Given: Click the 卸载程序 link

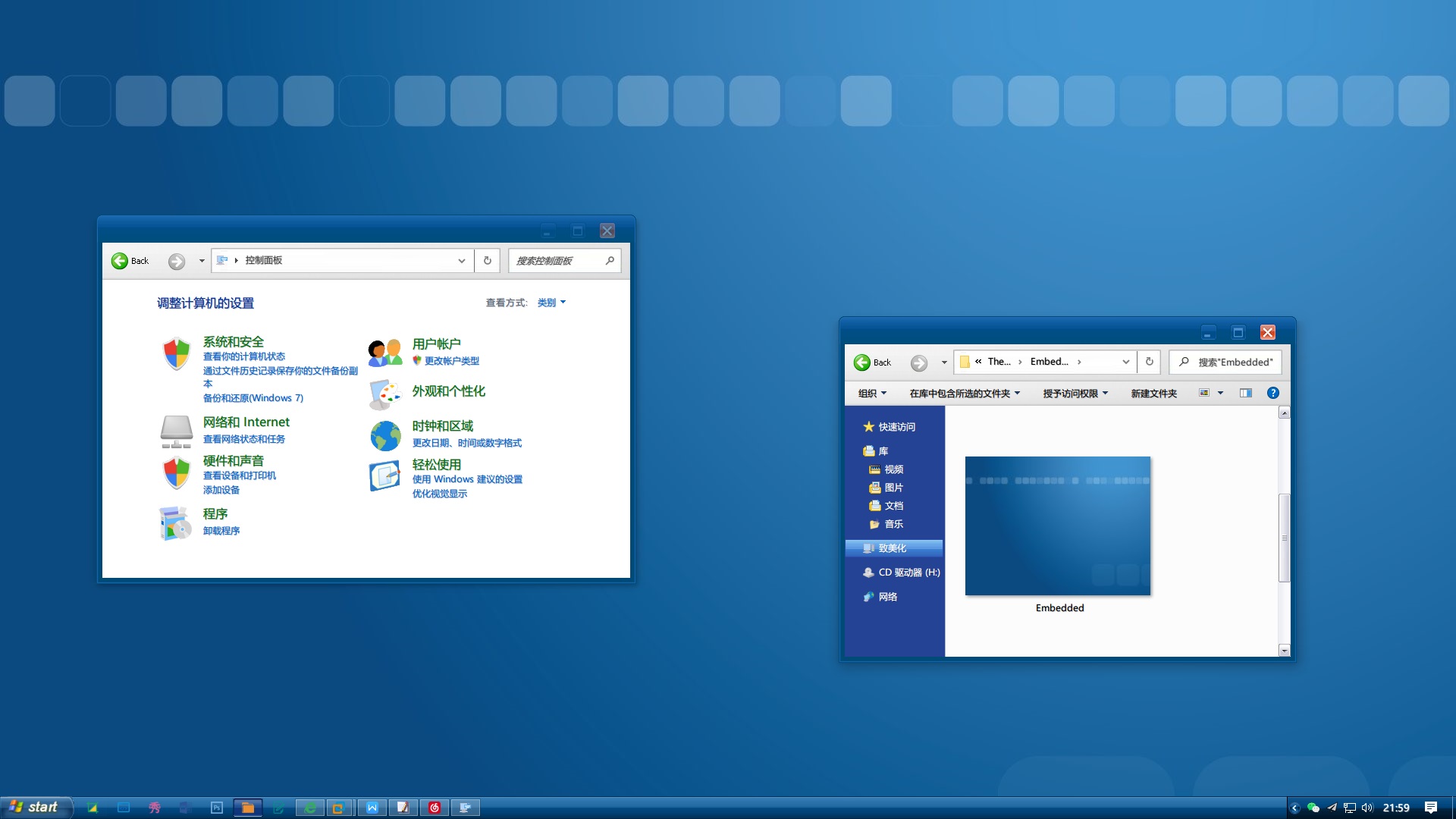Looking at the screenshot, I should pos(221,531).
